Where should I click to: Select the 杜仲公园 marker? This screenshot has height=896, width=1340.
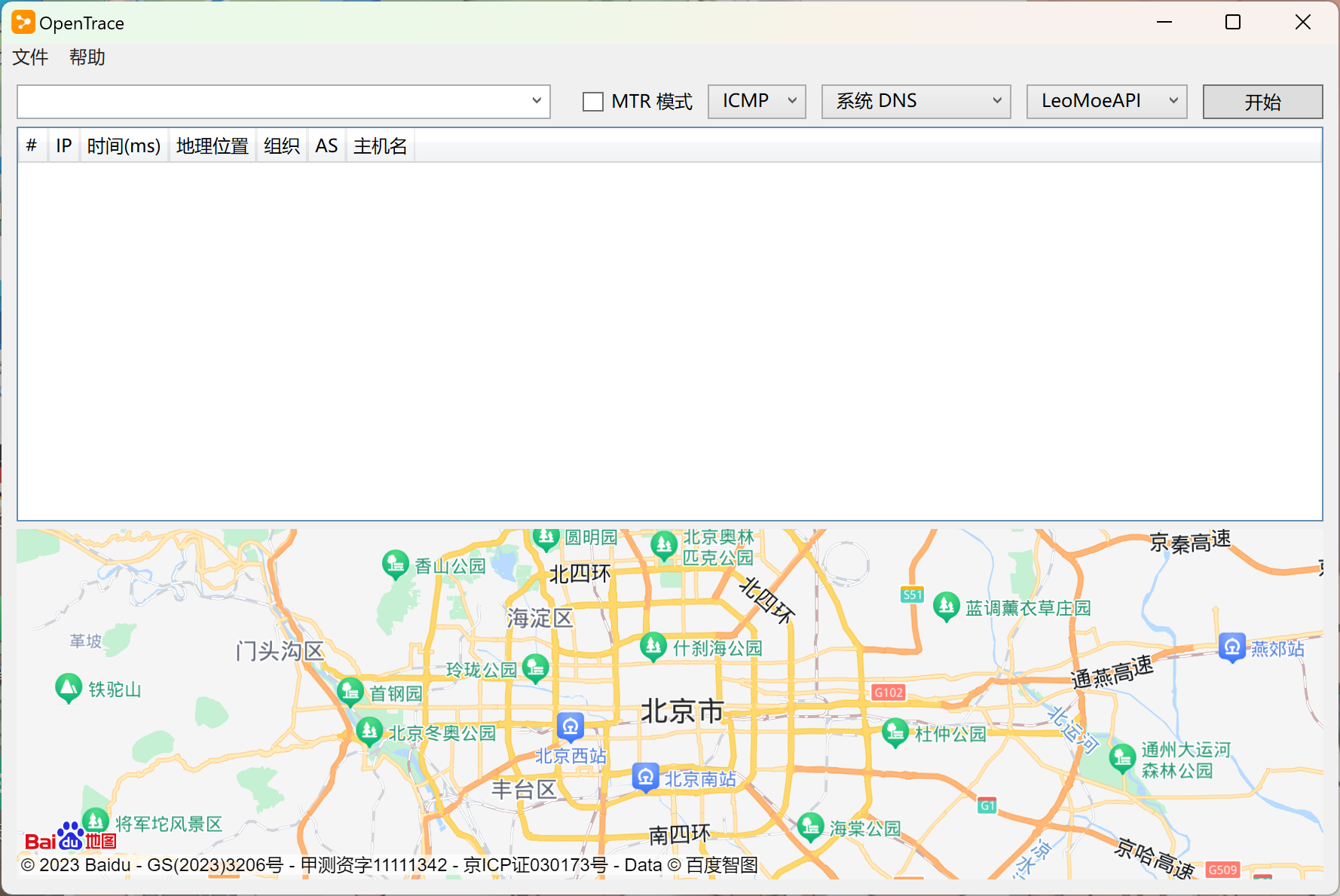(895, 732)
